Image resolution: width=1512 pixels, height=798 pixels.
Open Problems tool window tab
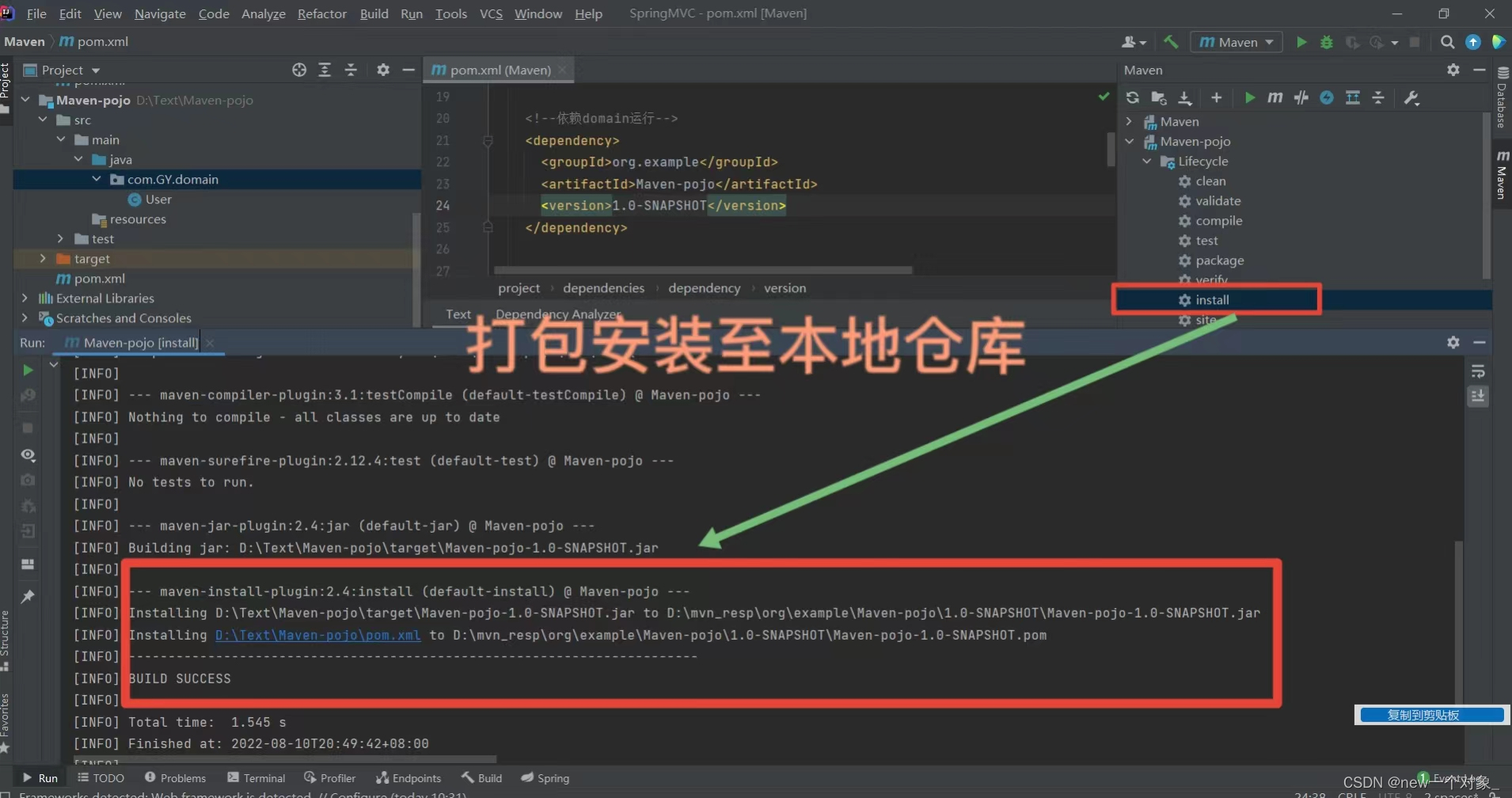[175, 778]
